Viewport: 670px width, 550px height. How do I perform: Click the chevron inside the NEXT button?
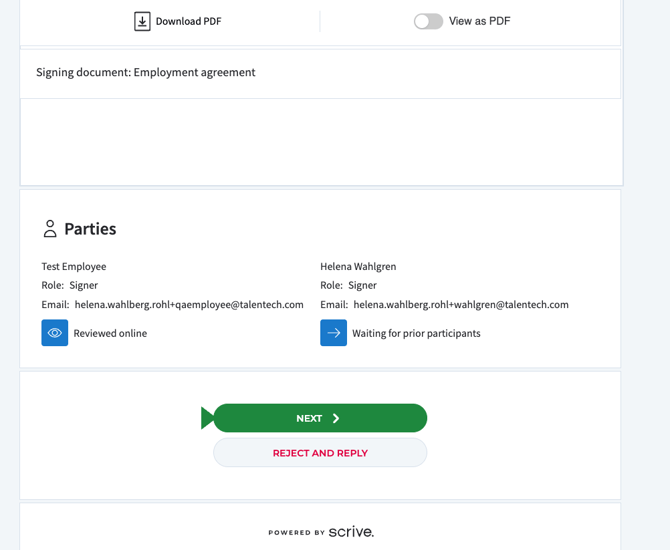click(x=336, y=418)
